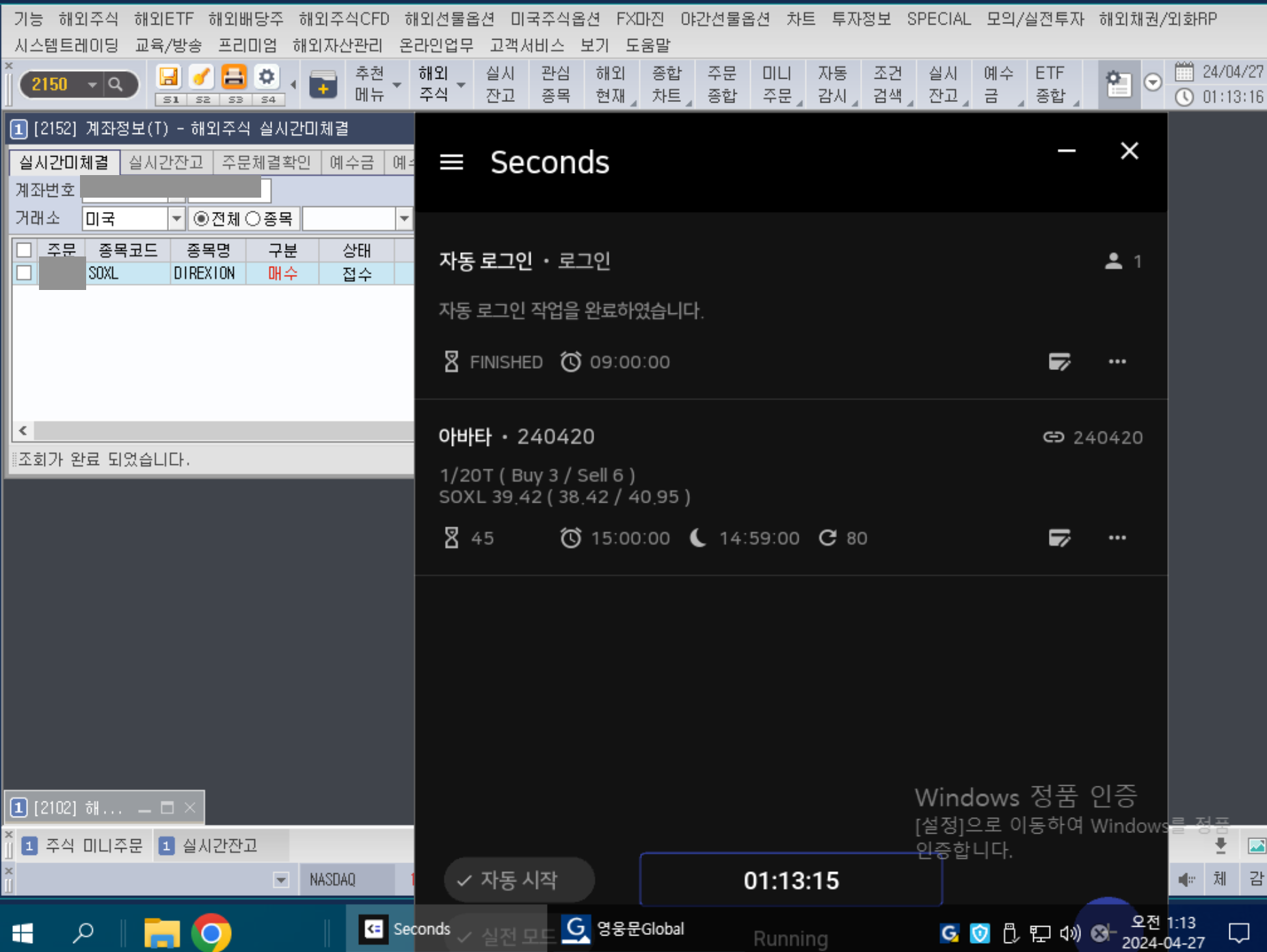Click the S1 screen slot button
Image resolution: width=1267 pixels, height=952 pixels.
pos(171,100)
